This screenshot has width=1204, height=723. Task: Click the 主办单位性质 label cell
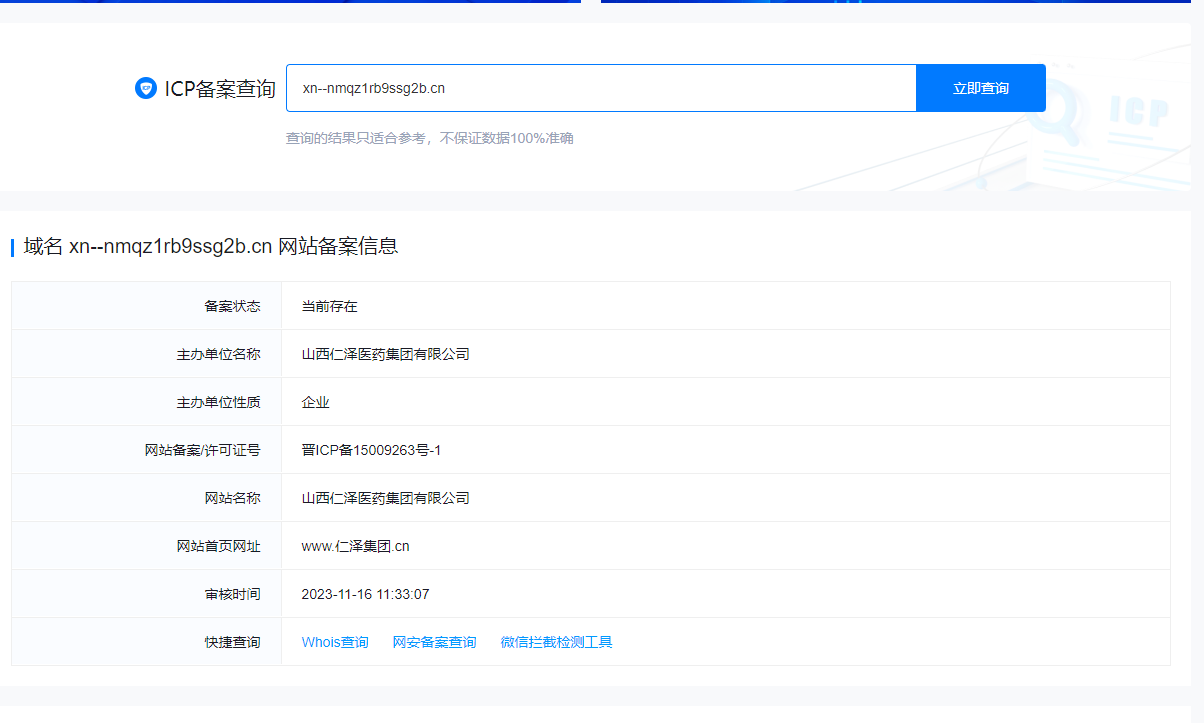pyautogui.click(x=147, y=402)
